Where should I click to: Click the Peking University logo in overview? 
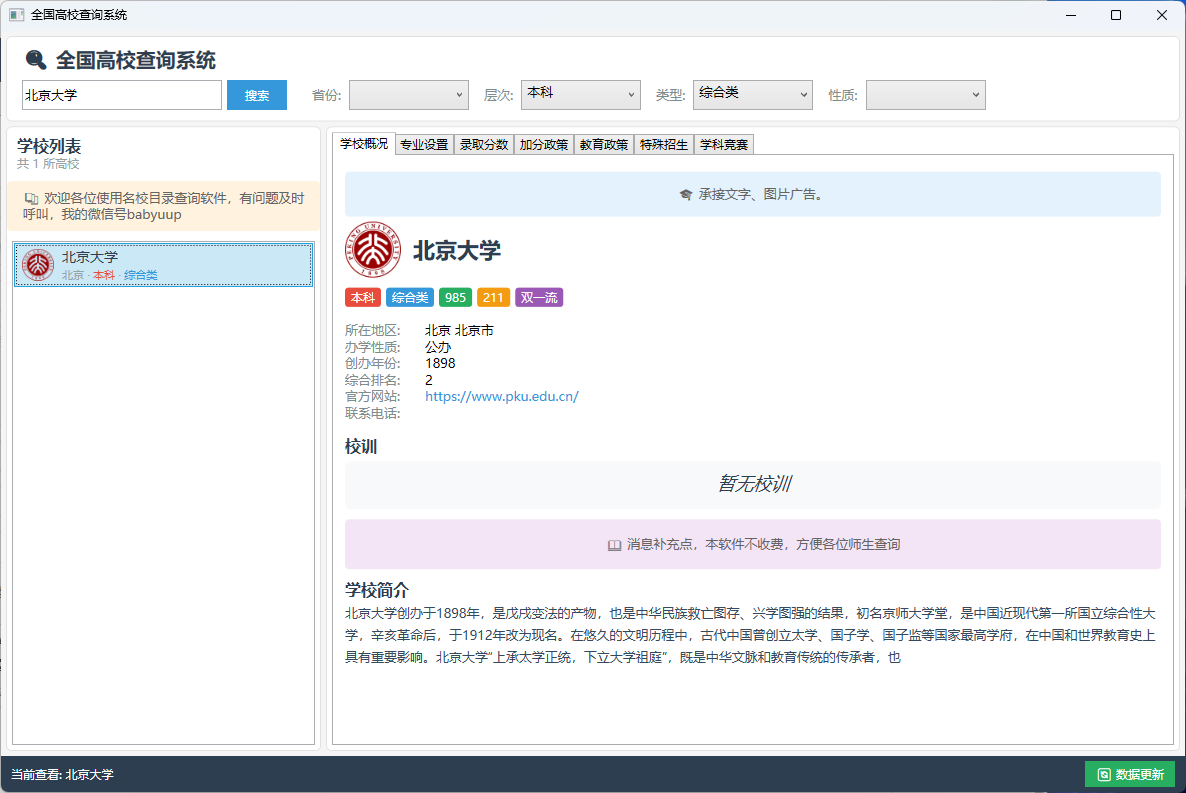coord(373,250)
